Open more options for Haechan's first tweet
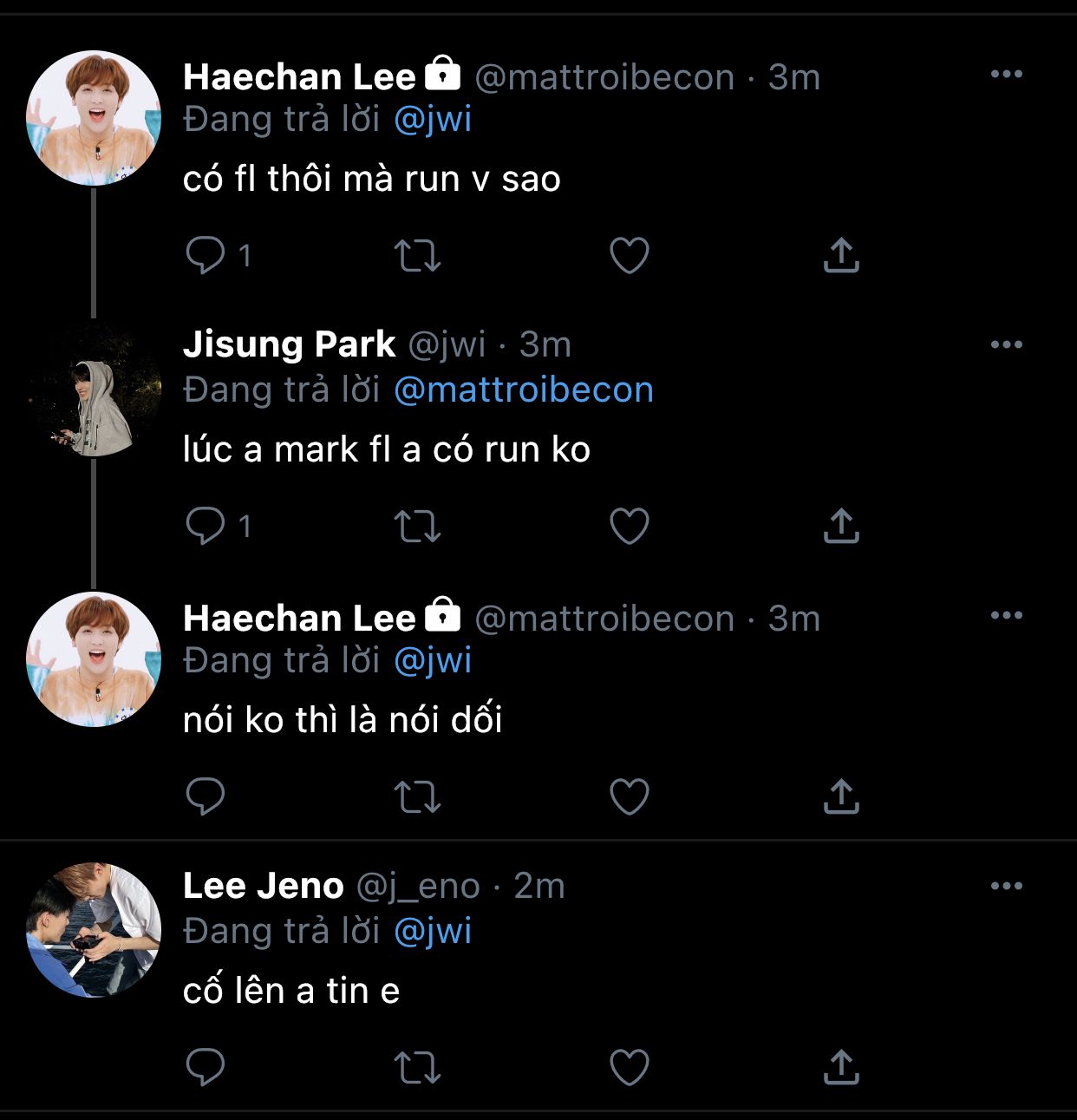Image resolution: width=1077 pixels, height=1120 pixels. pos(1006,75)
